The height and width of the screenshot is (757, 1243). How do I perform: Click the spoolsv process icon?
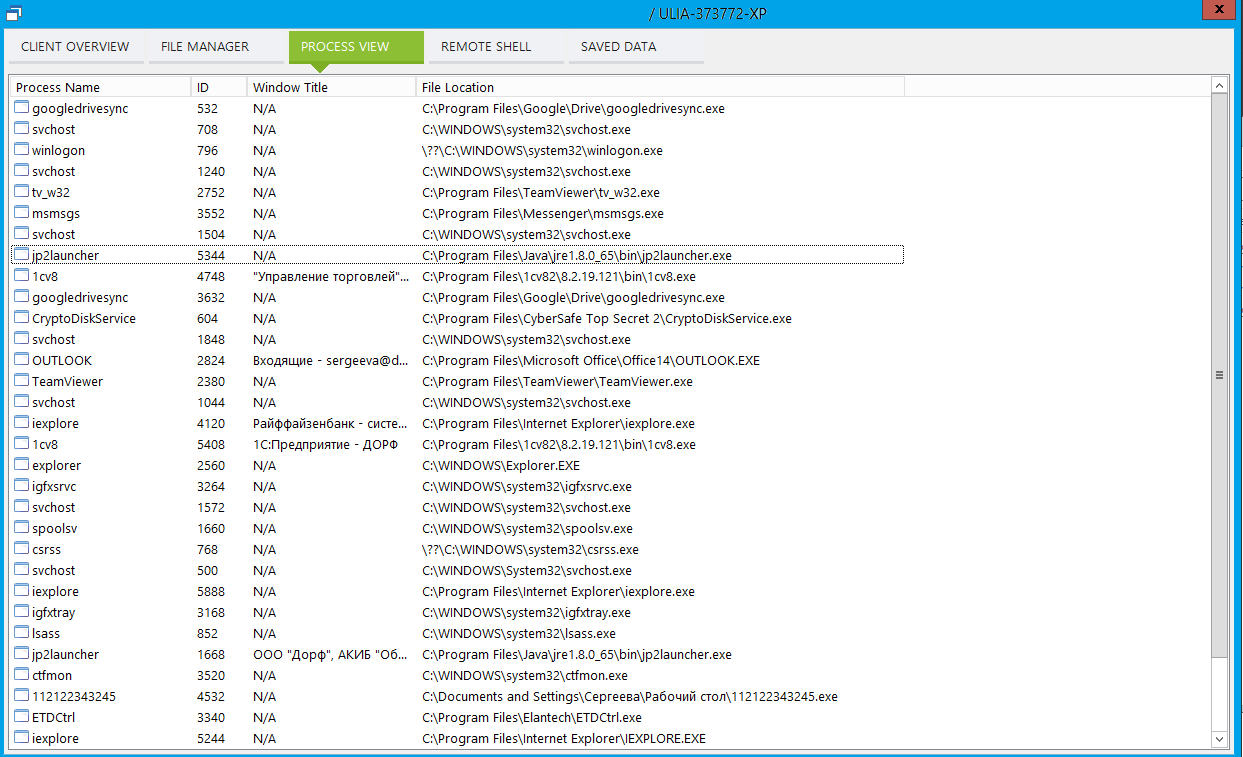click(22, 528)
